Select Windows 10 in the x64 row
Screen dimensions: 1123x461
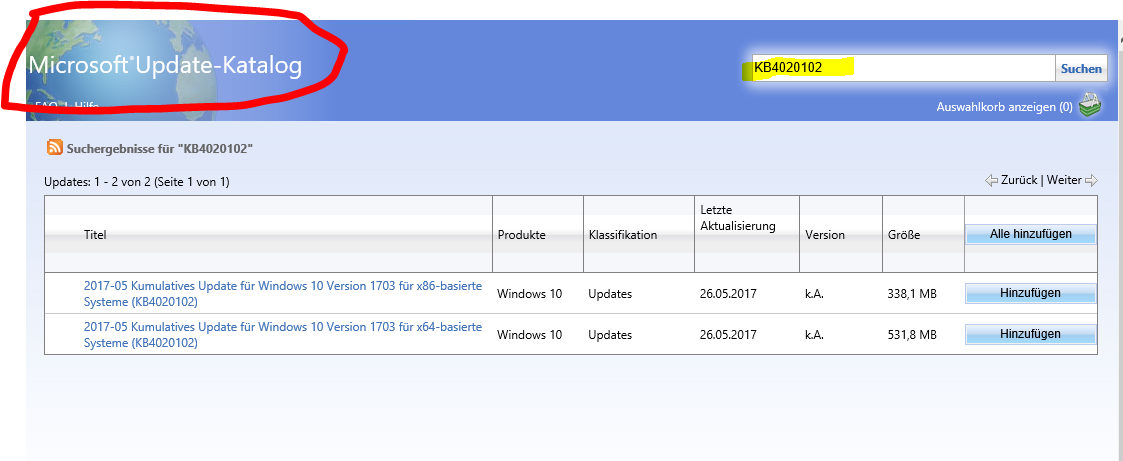530,334
